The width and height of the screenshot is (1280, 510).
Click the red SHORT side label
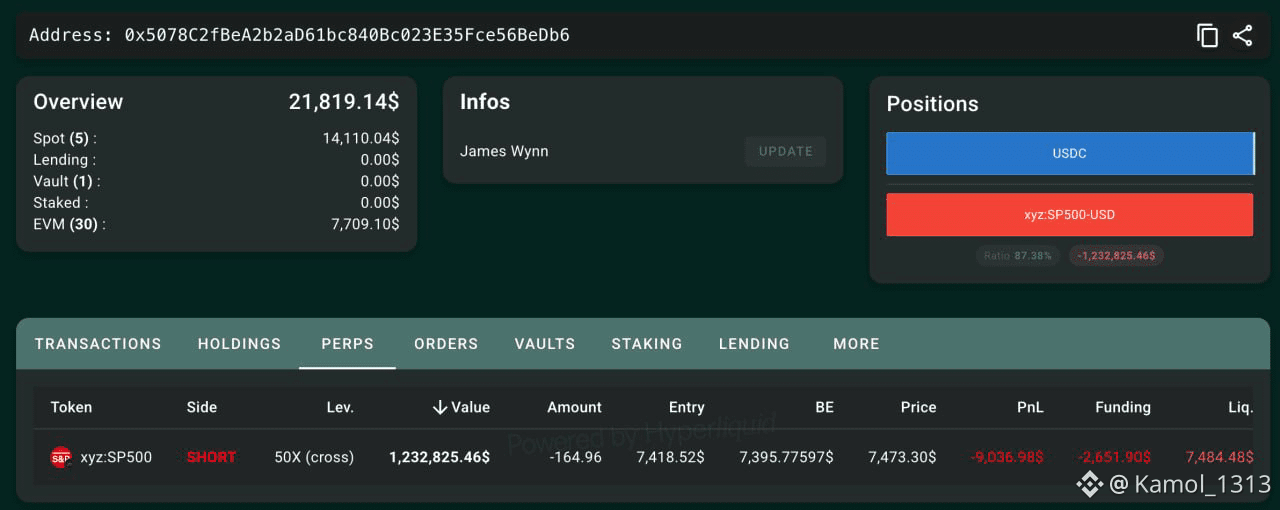[211, 457]
